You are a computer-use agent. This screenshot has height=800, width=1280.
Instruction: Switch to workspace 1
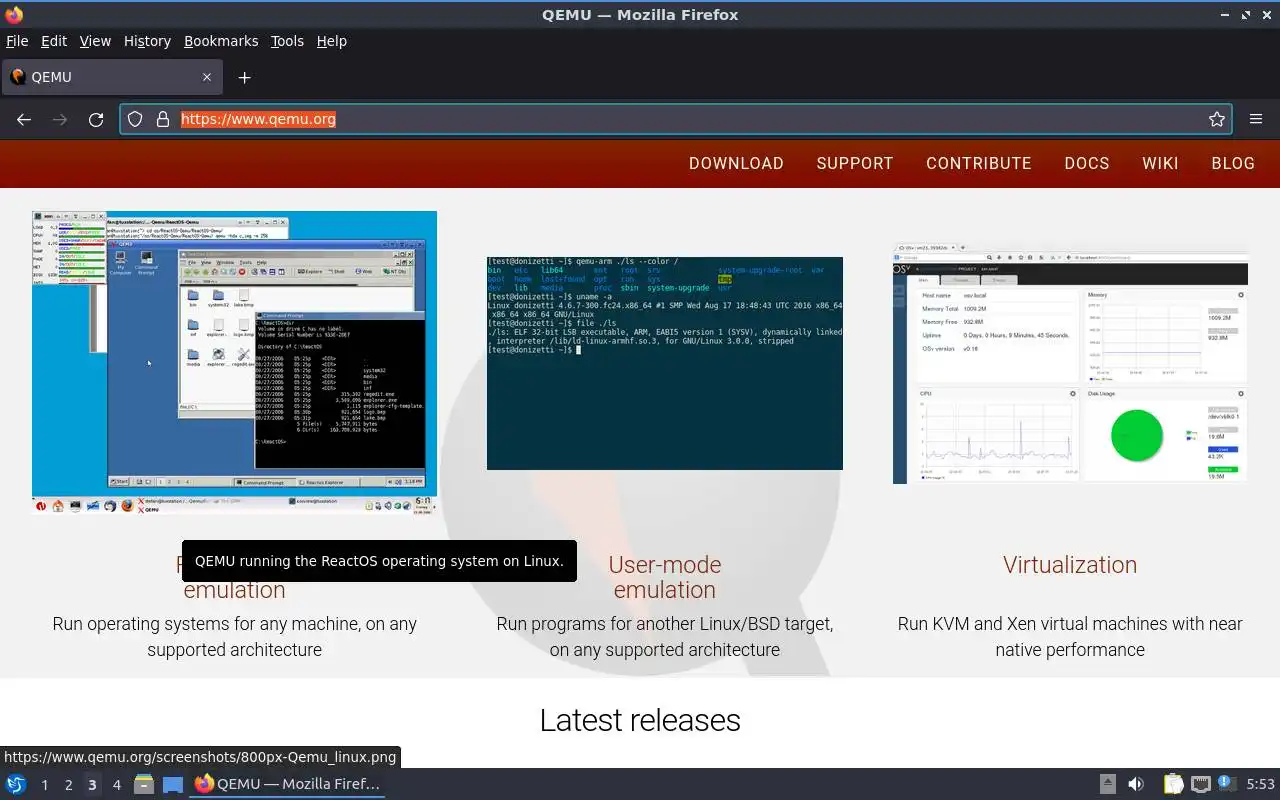(x=44, y=785)
